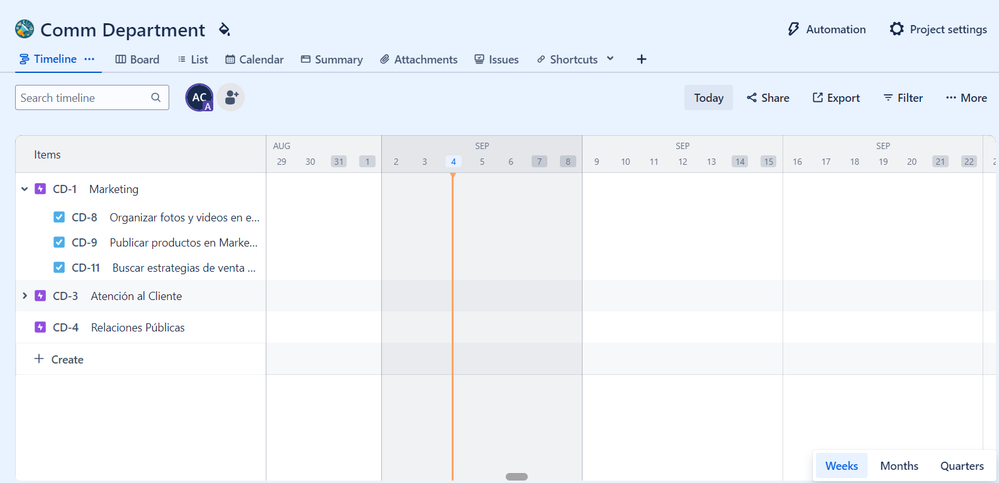The height and width of the screenshot is (483, 999).
Task: Click the CD-3 epic lightning icon
Action: [x=40, y=296]
